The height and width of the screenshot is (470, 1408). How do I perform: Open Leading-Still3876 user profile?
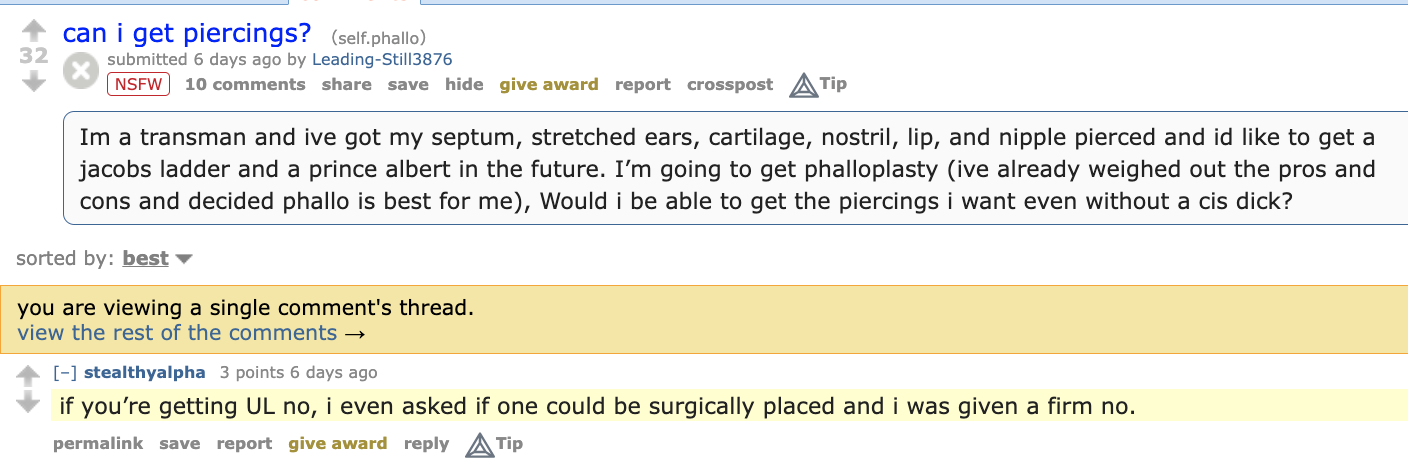click(x=382, y=59)
